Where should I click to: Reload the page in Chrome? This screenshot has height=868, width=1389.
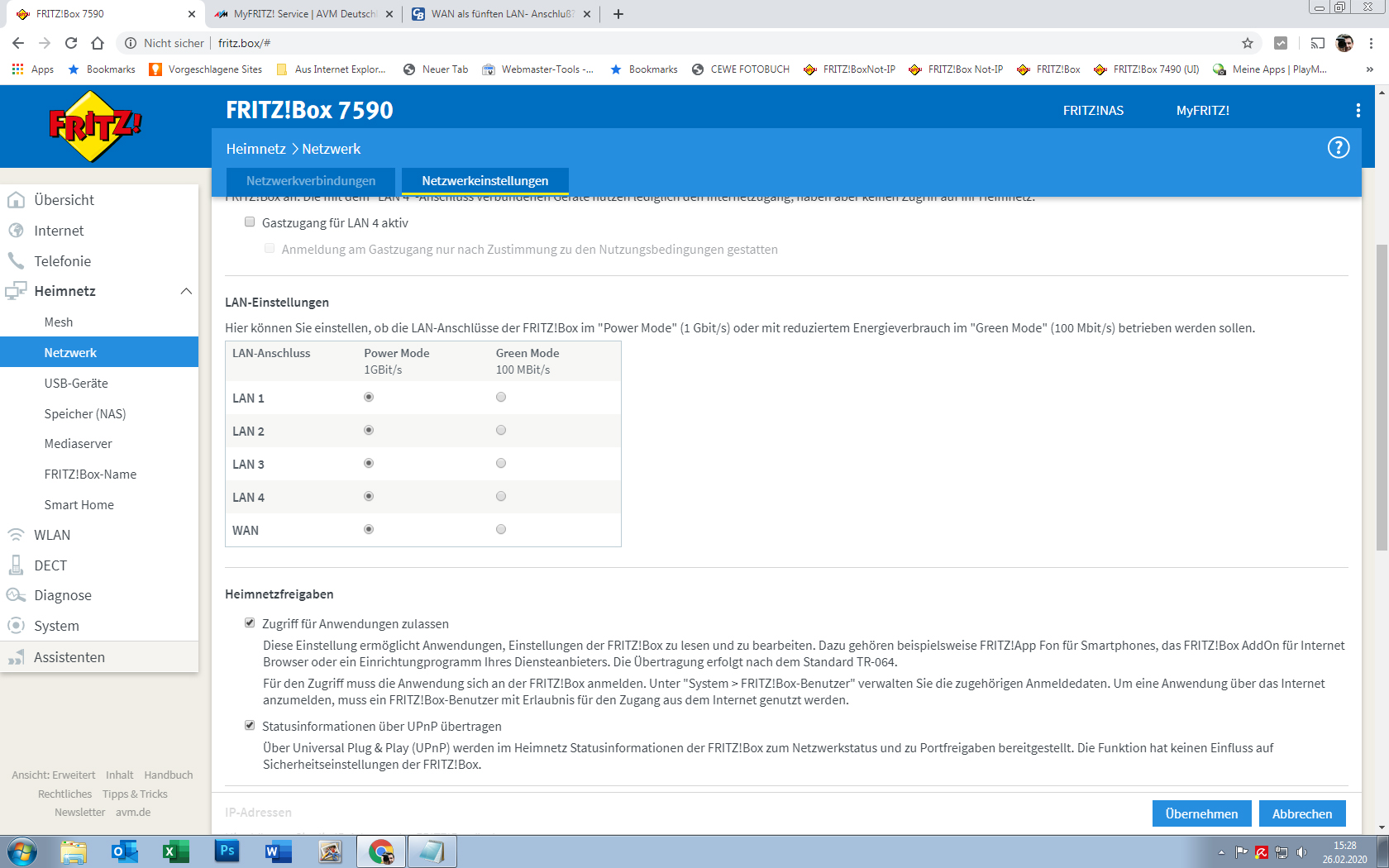(71, 43)
